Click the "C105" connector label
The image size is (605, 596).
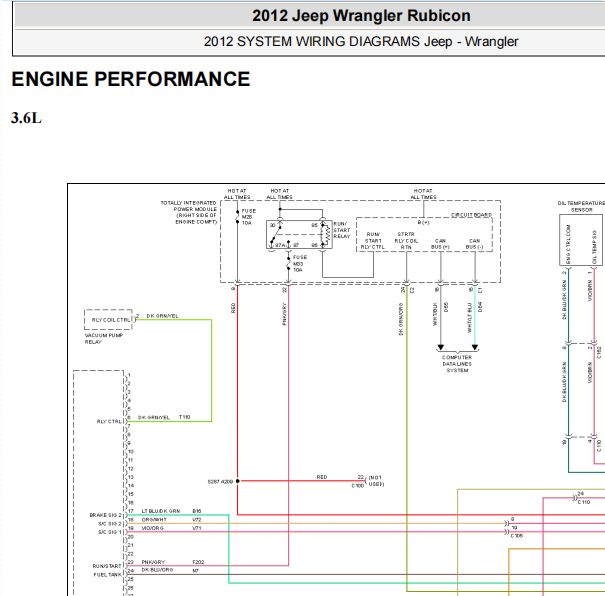click(517, 536)
